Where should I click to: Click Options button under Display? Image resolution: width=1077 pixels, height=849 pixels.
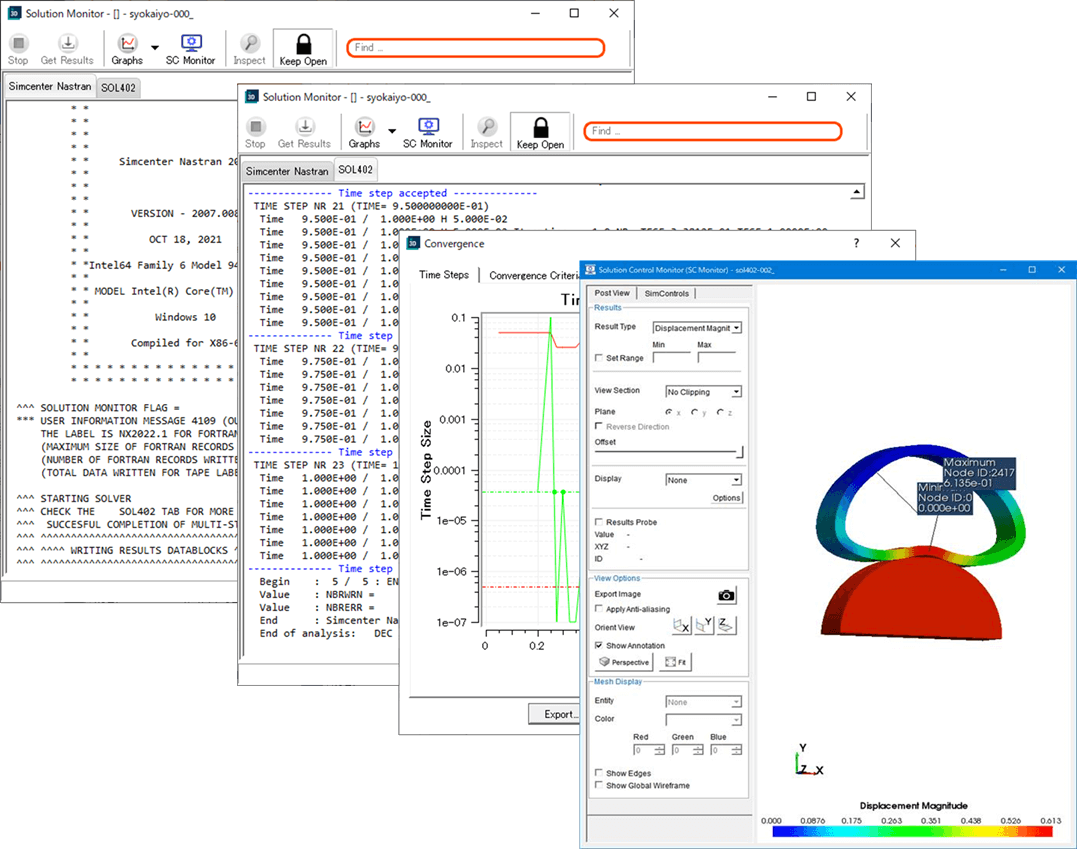(x=726, y=498)
